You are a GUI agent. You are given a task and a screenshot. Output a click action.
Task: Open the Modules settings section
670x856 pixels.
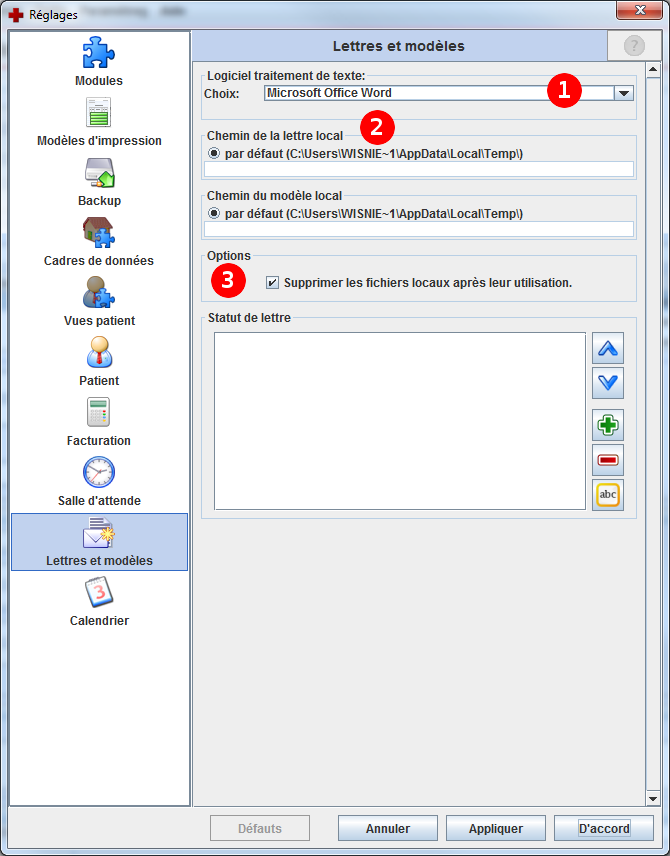99,53
